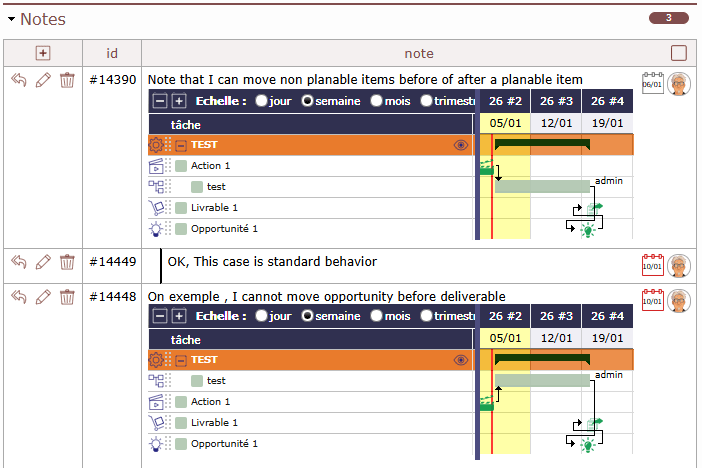Edit note #14449 with pencil icon
Image resolution: width=702 pixels, height=468 pixels.
point(43,262)
